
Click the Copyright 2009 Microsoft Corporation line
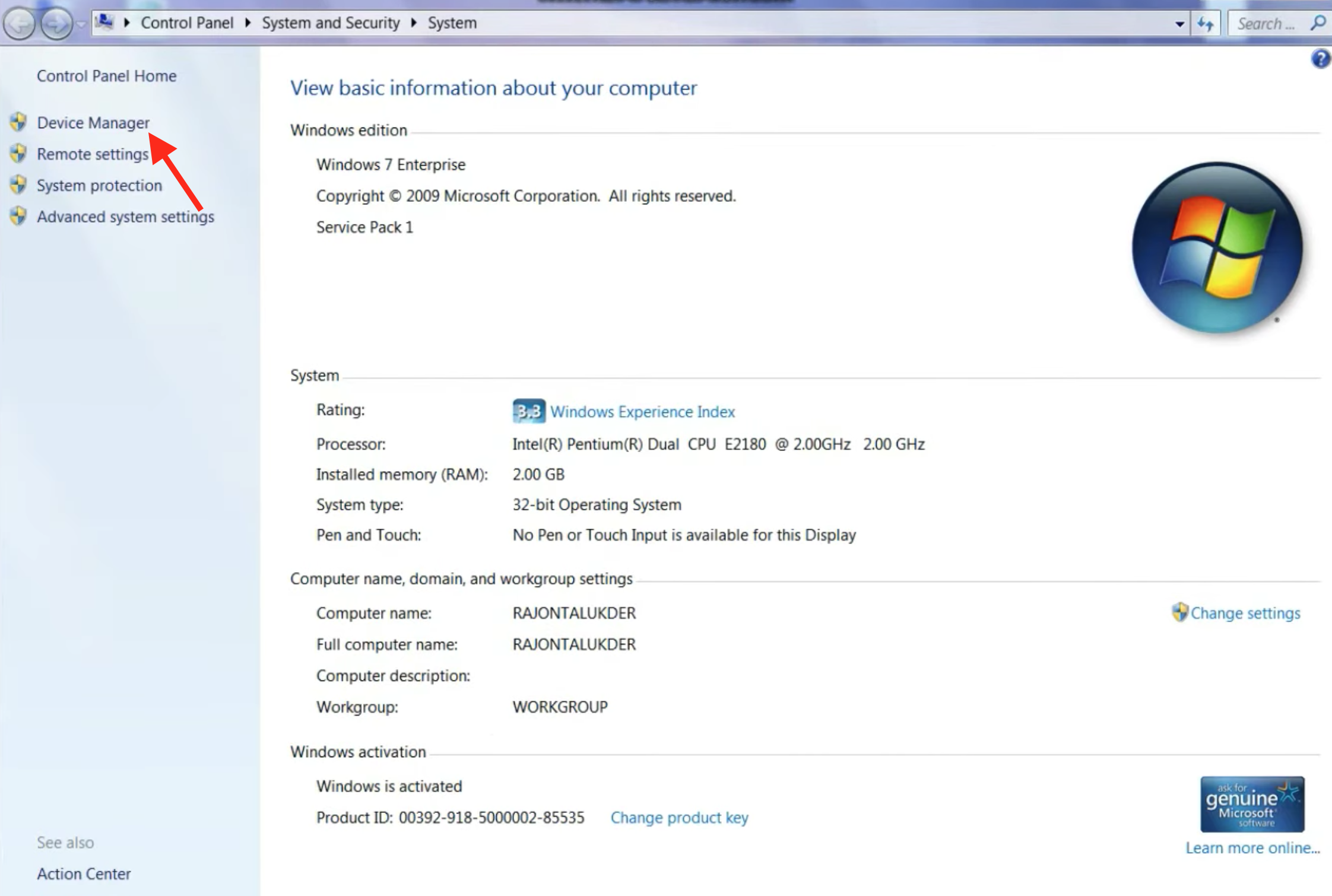pyautogui.click(x=526, y=196)
